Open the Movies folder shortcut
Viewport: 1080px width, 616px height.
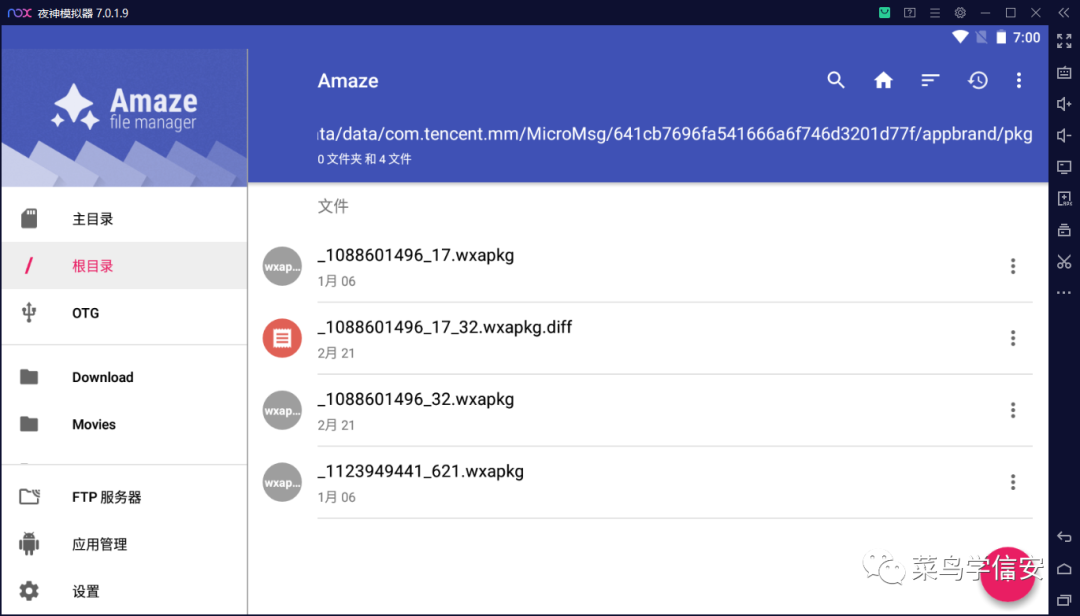124,424
